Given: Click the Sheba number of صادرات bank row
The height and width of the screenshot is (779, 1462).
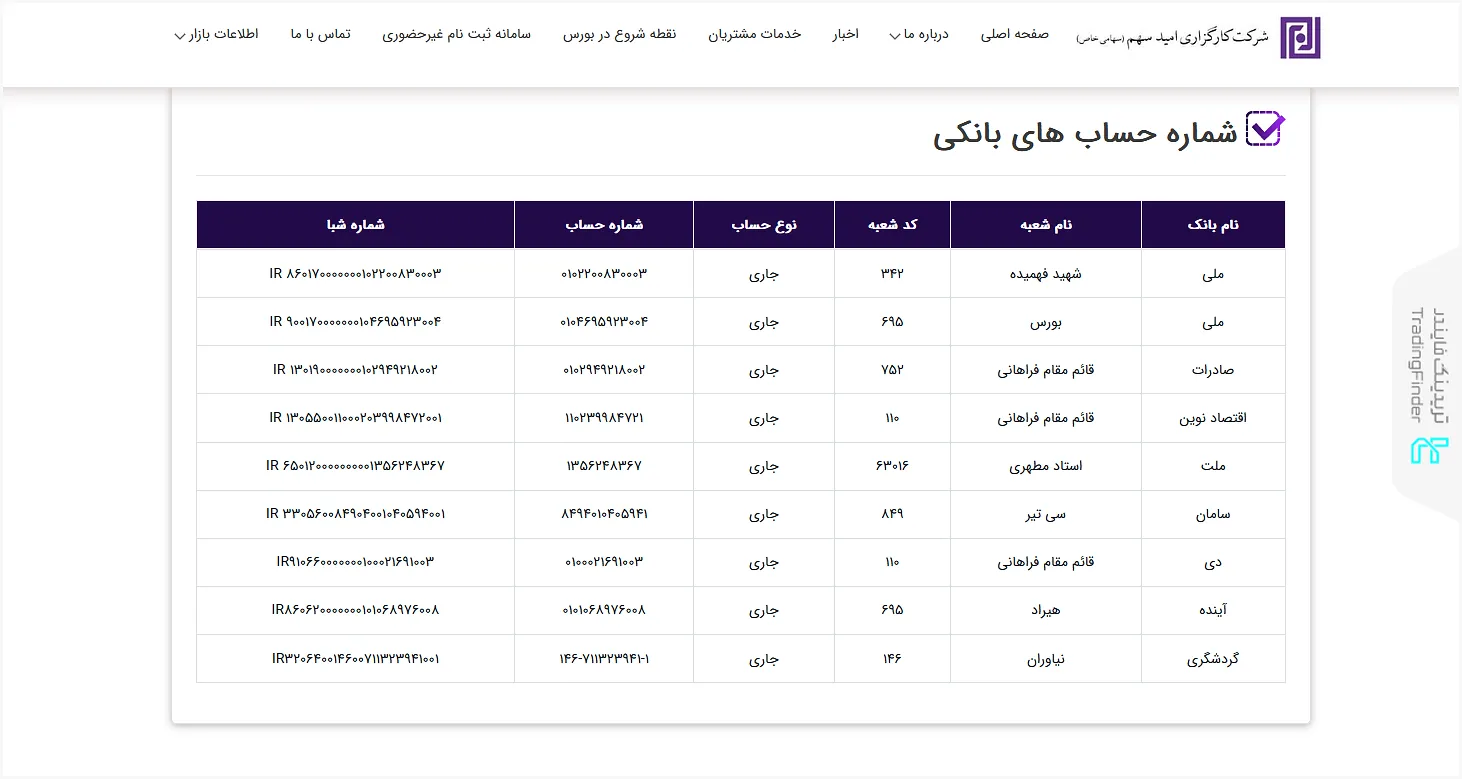Looking at the screenshot, I should click(x=355, y=370).
